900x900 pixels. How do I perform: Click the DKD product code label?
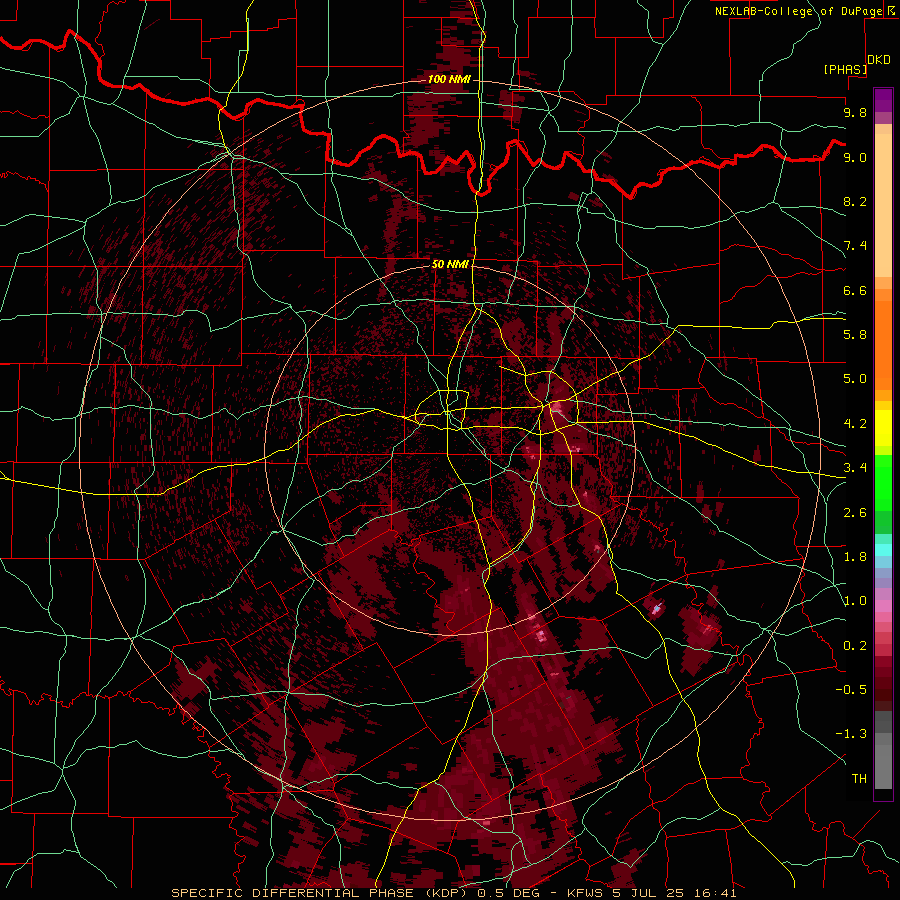pyautogui.click(x=879, y=60)
